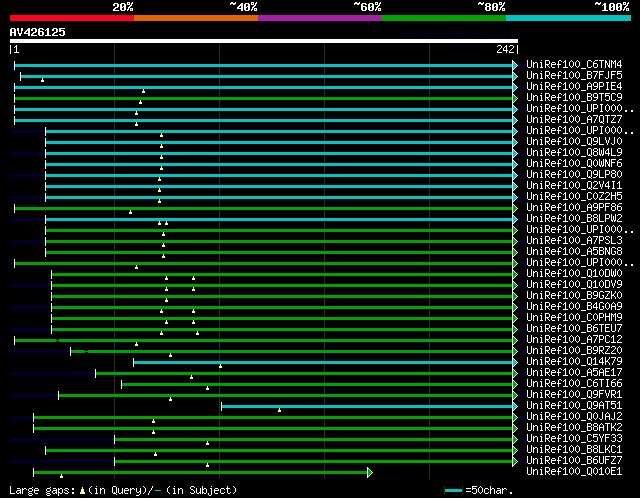This screenshot has width=640, height=498.
Task: Select the UniRef100_A5AE17 label
Action: (x=574, y=373)
